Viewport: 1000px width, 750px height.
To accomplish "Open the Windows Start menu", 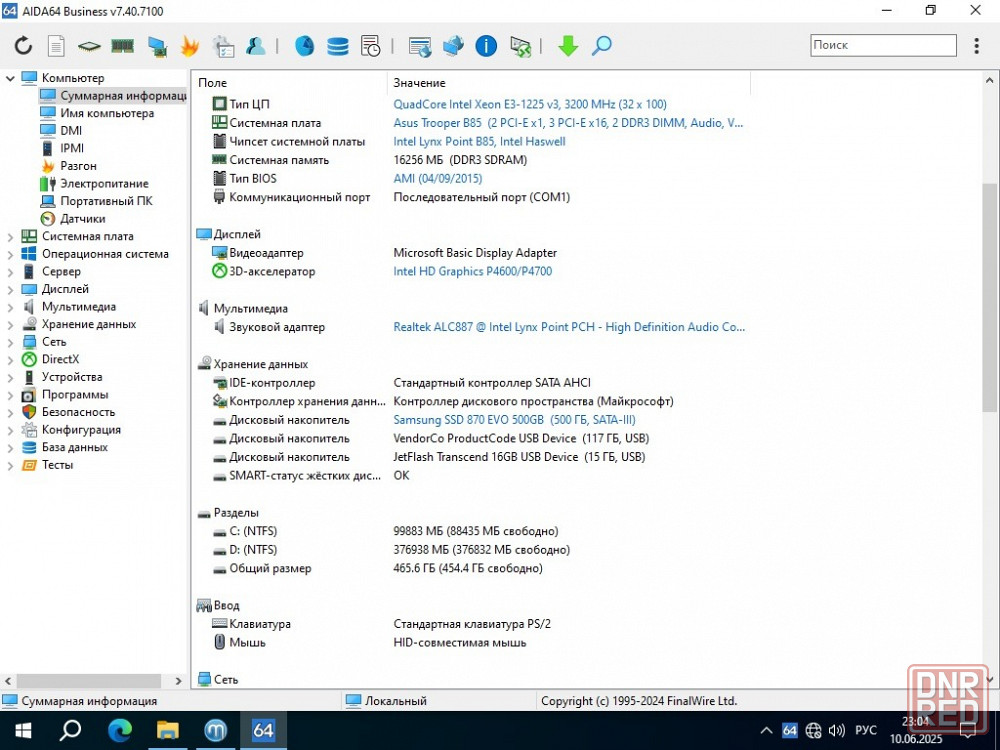I will point(24,730).
